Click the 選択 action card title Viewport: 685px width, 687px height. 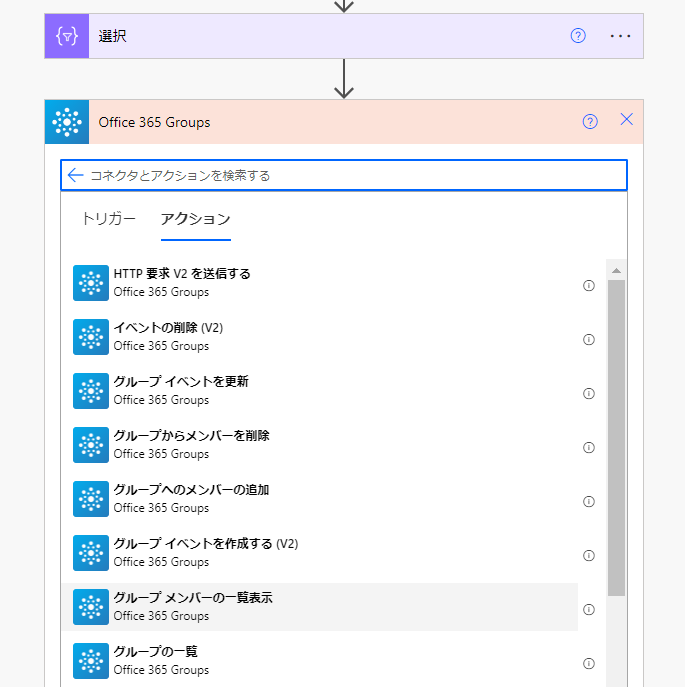click(x=113, y=36)
